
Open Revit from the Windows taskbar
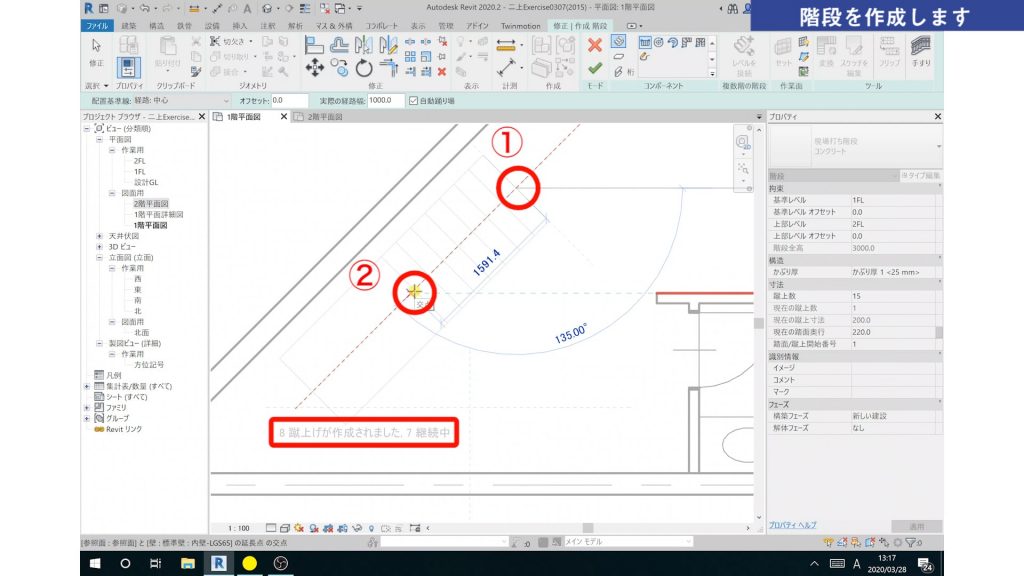217,563
